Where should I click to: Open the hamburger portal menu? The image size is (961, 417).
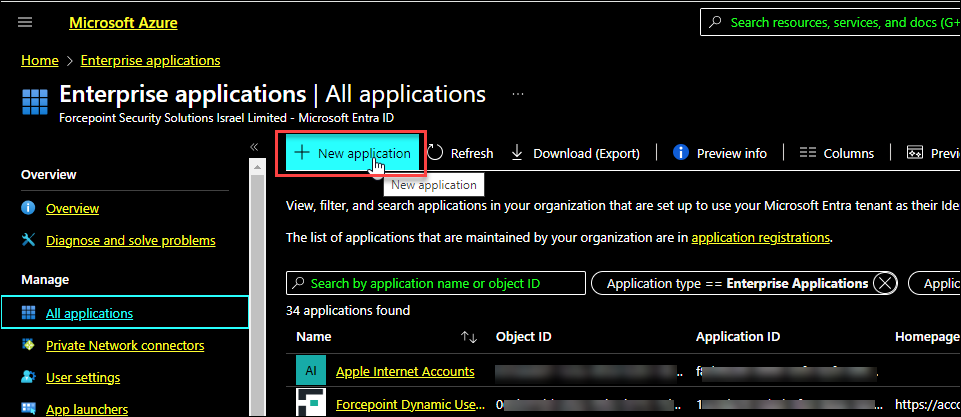[x=25, y=22]
